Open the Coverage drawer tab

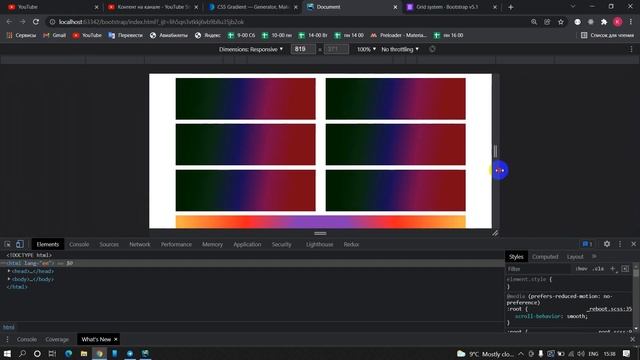(57, 339)
